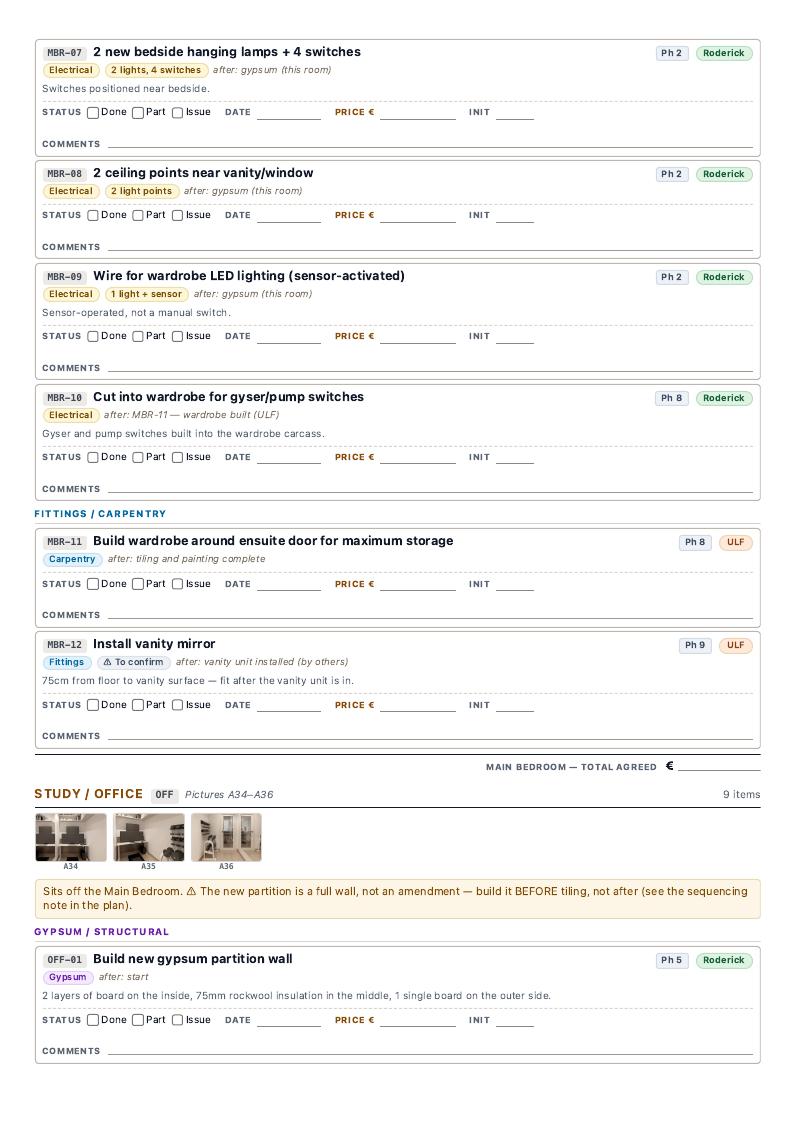Select the Carpentry tag on MBR-11
The image size is (795, 1124).
tap(72, 559)
